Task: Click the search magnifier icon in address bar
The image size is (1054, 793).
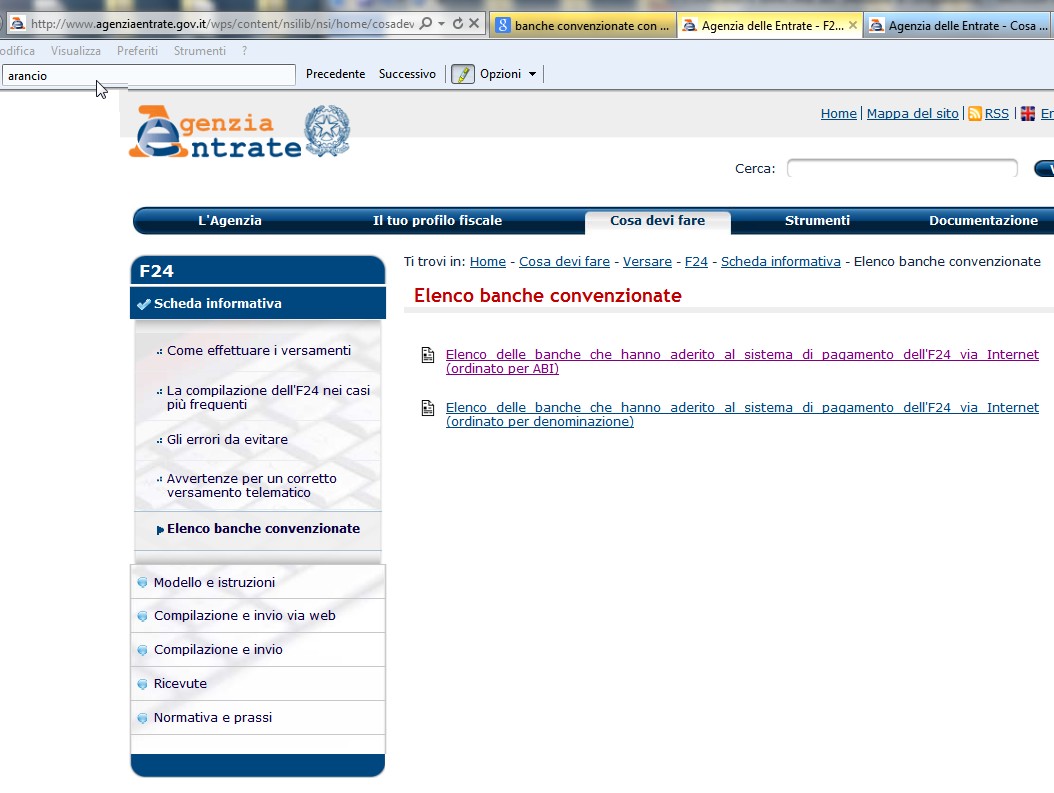Action: 427,24
